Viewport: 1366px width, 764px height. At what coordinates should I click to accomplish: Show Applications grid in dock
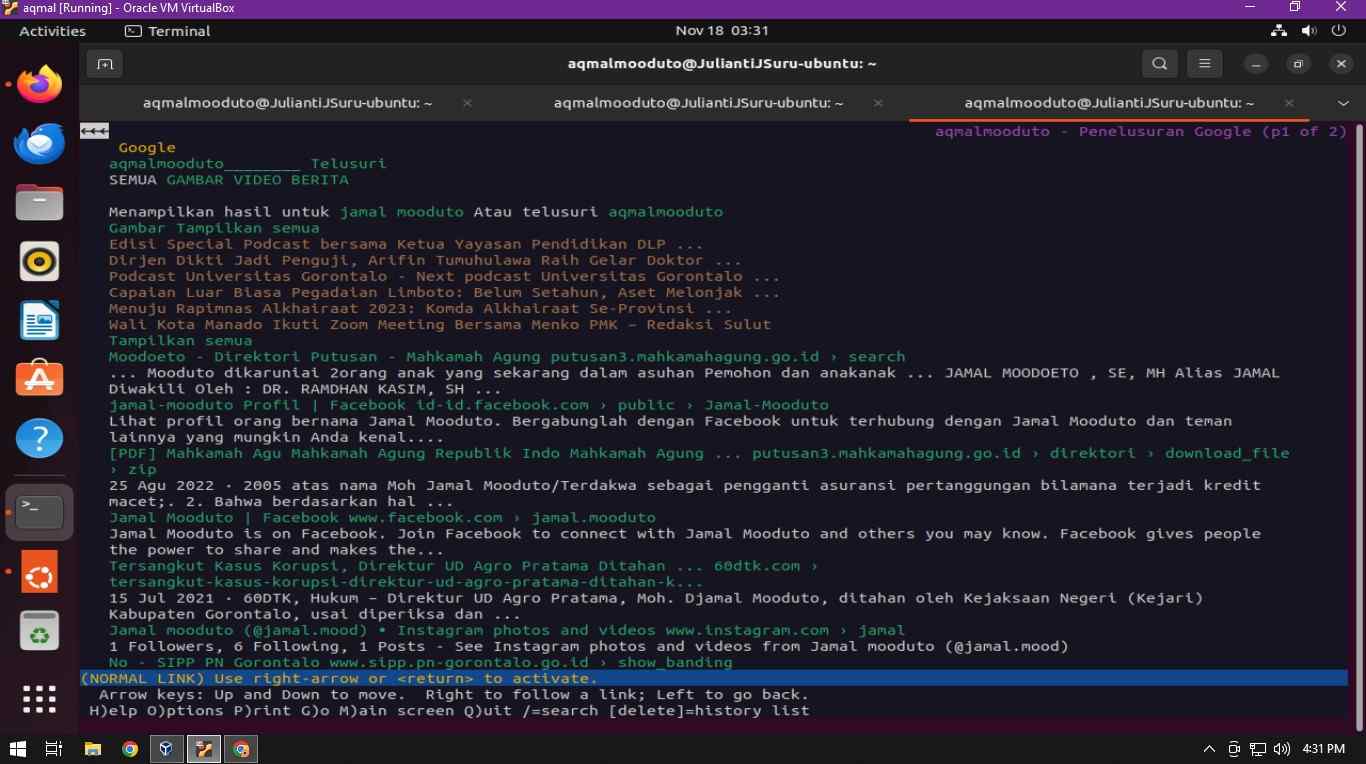click(x=39, y=698)
